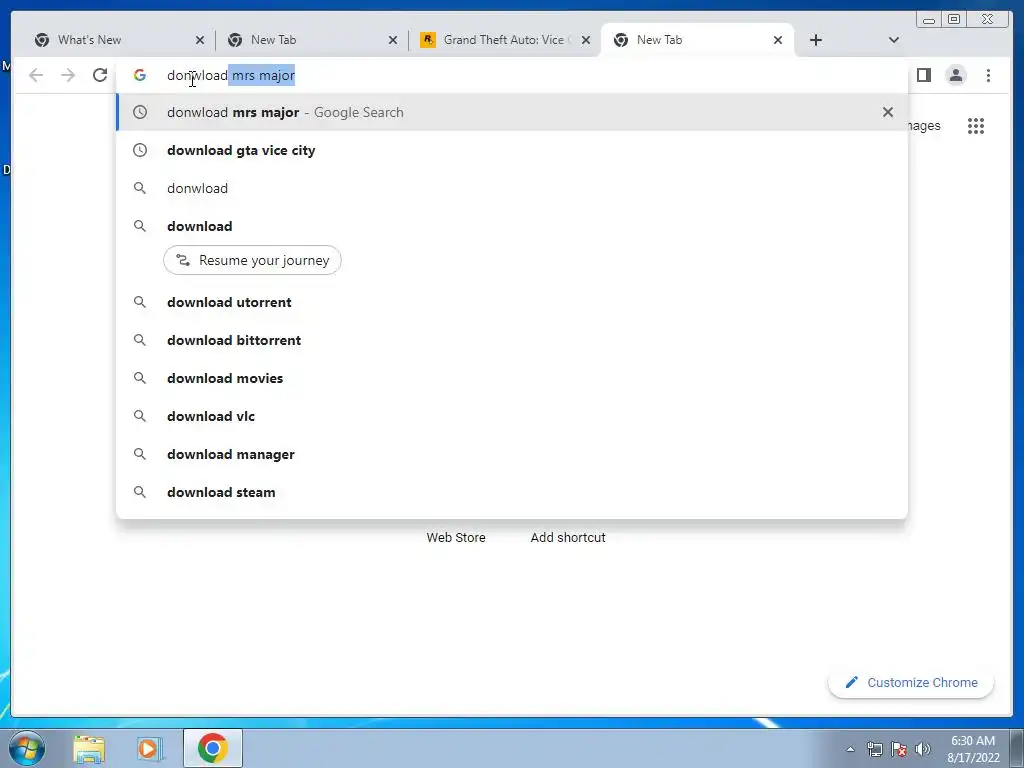The image size is (1024, 768).
Task: Close the What's New tab
Action: [200, 40]
